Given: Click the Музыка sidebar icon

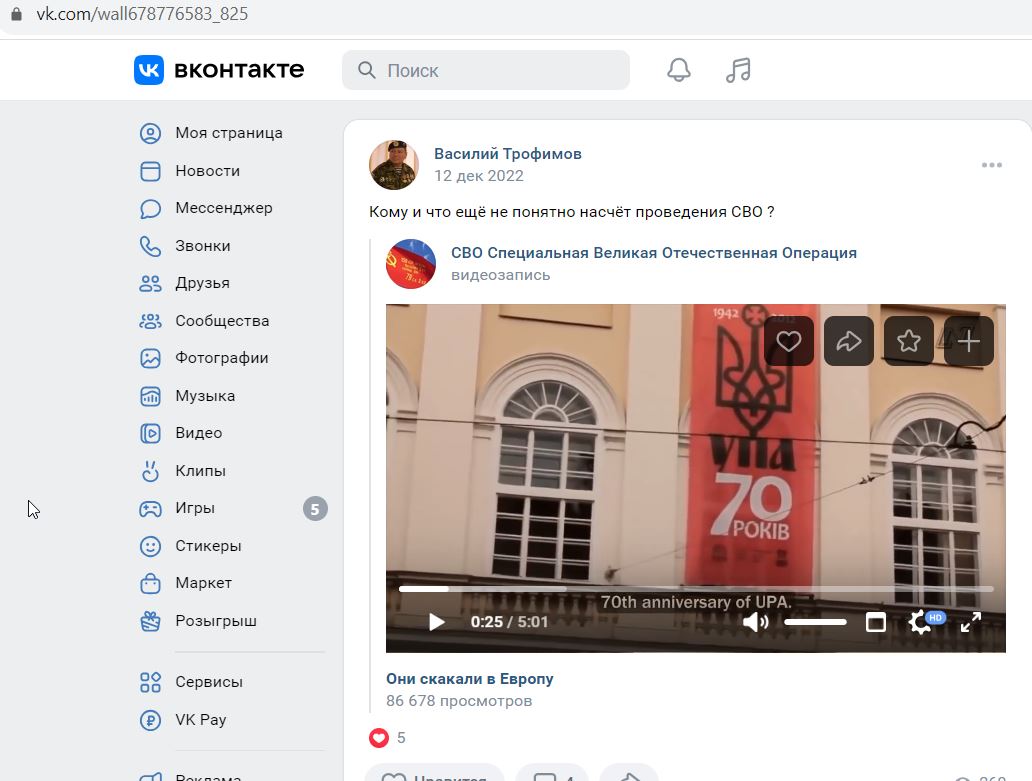Looking at the screenshot, I should (x=150, y=396).
